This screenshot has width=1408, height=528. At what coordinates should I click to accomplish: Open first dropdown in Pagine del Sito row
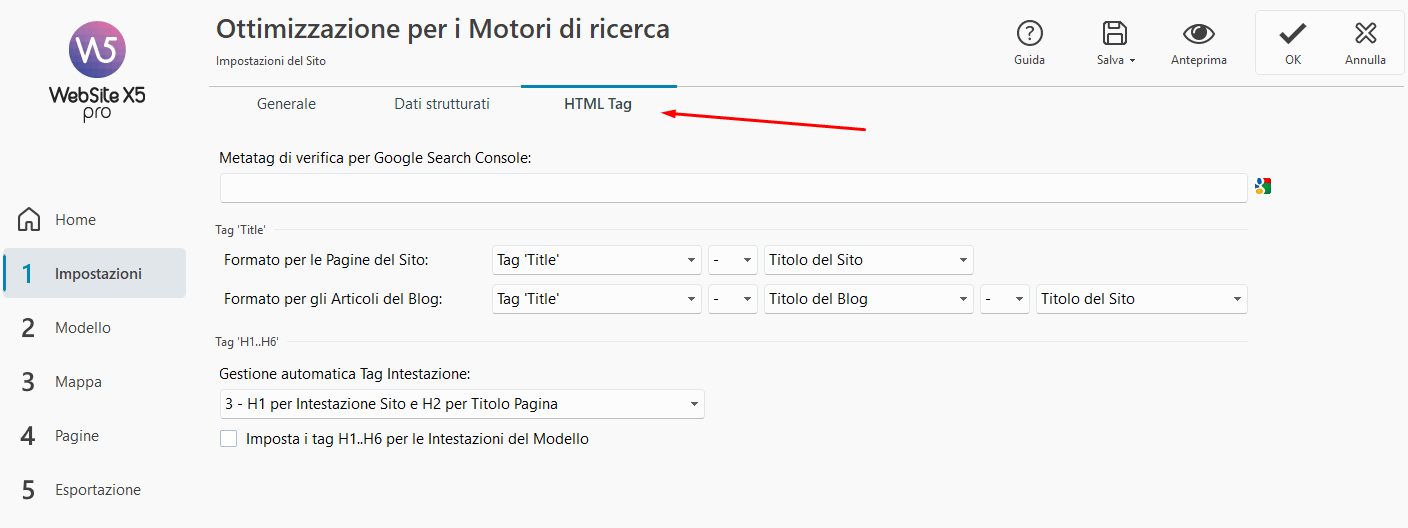[597, 260]
